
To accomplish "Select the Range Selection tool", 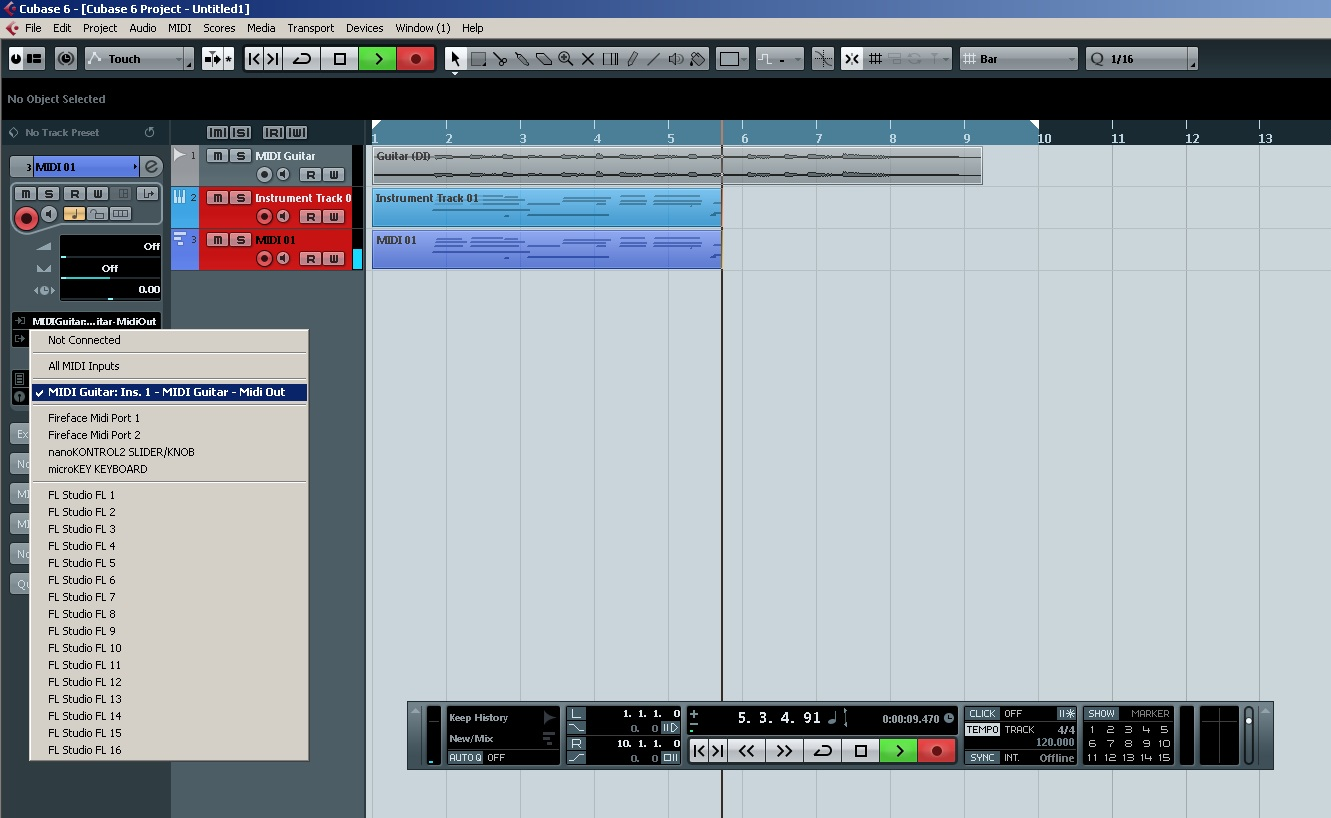I will 478,59.
